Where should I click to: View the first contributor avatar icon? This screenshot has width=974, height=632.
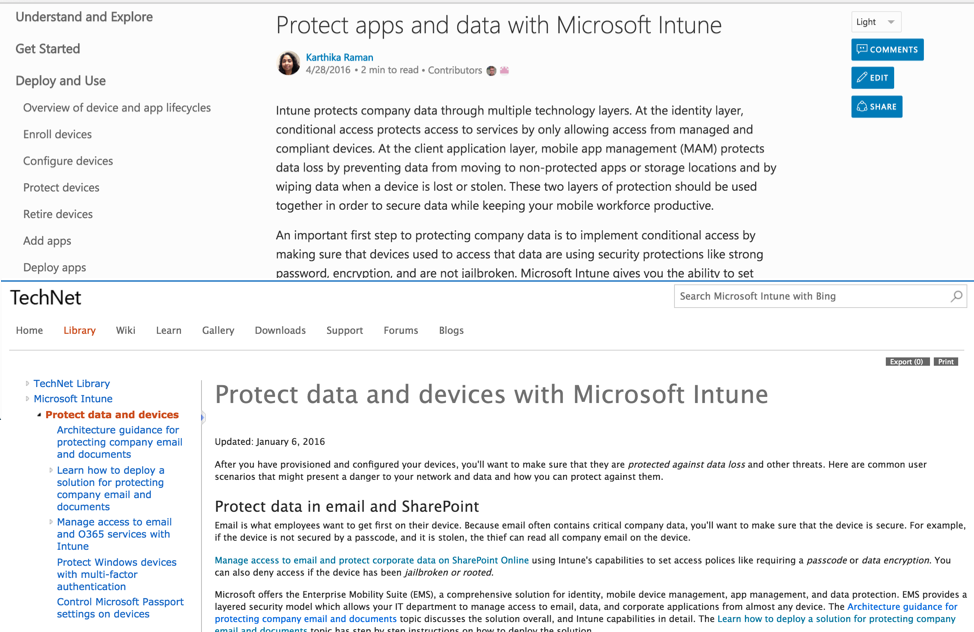click(490, 70)
